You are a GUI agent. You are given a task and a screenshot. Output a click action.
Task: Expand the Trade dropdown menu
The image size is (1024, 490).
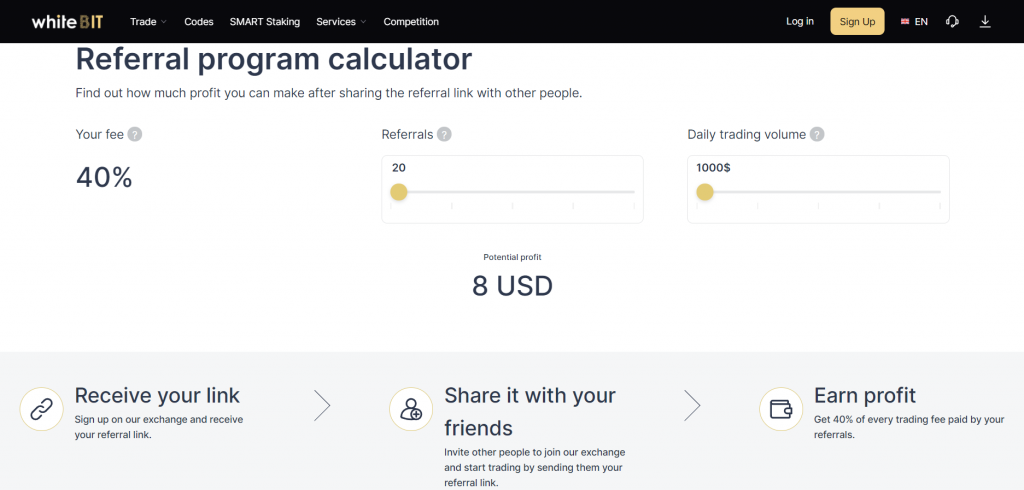point(148,22)
